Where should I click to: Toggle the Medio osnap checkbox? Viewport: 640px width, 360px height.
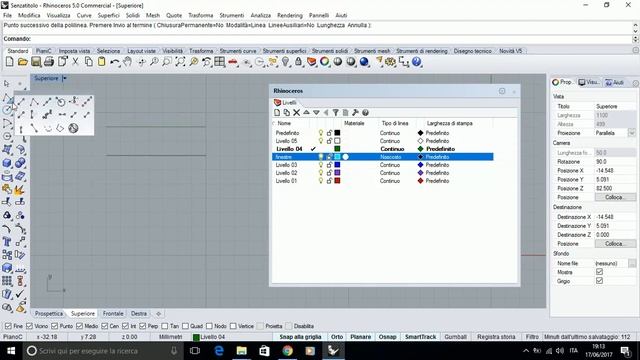pos(79,326)
